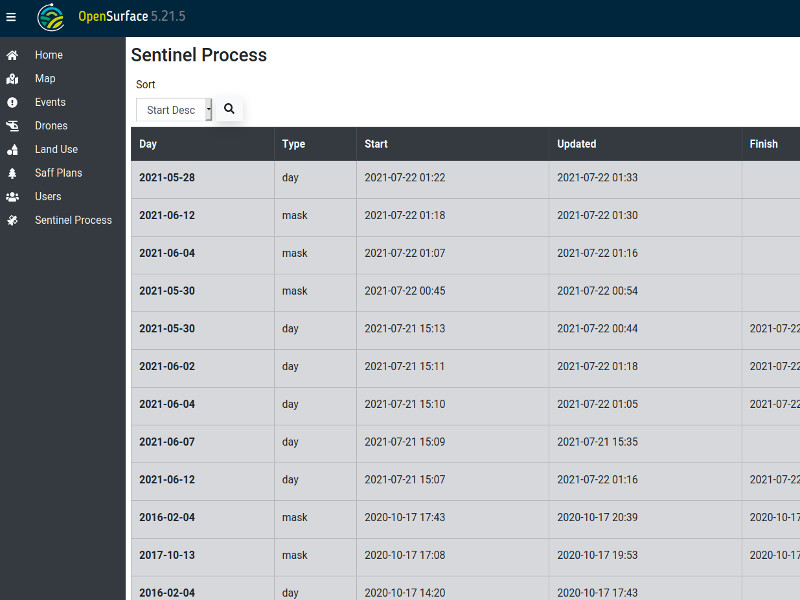Open the Saff Plans menu item

(58, 173)
